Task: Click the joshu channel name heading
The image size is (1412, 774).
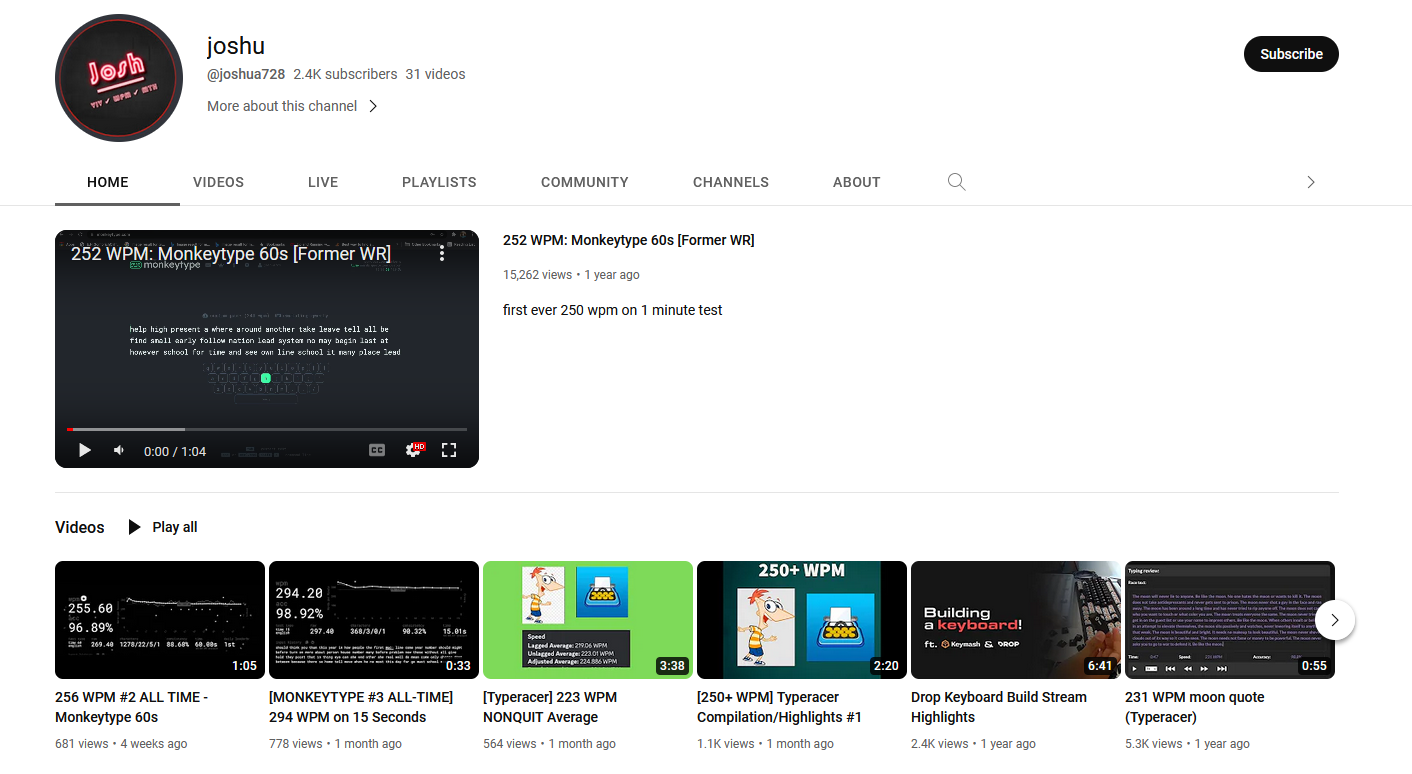Action: point(236,46)
